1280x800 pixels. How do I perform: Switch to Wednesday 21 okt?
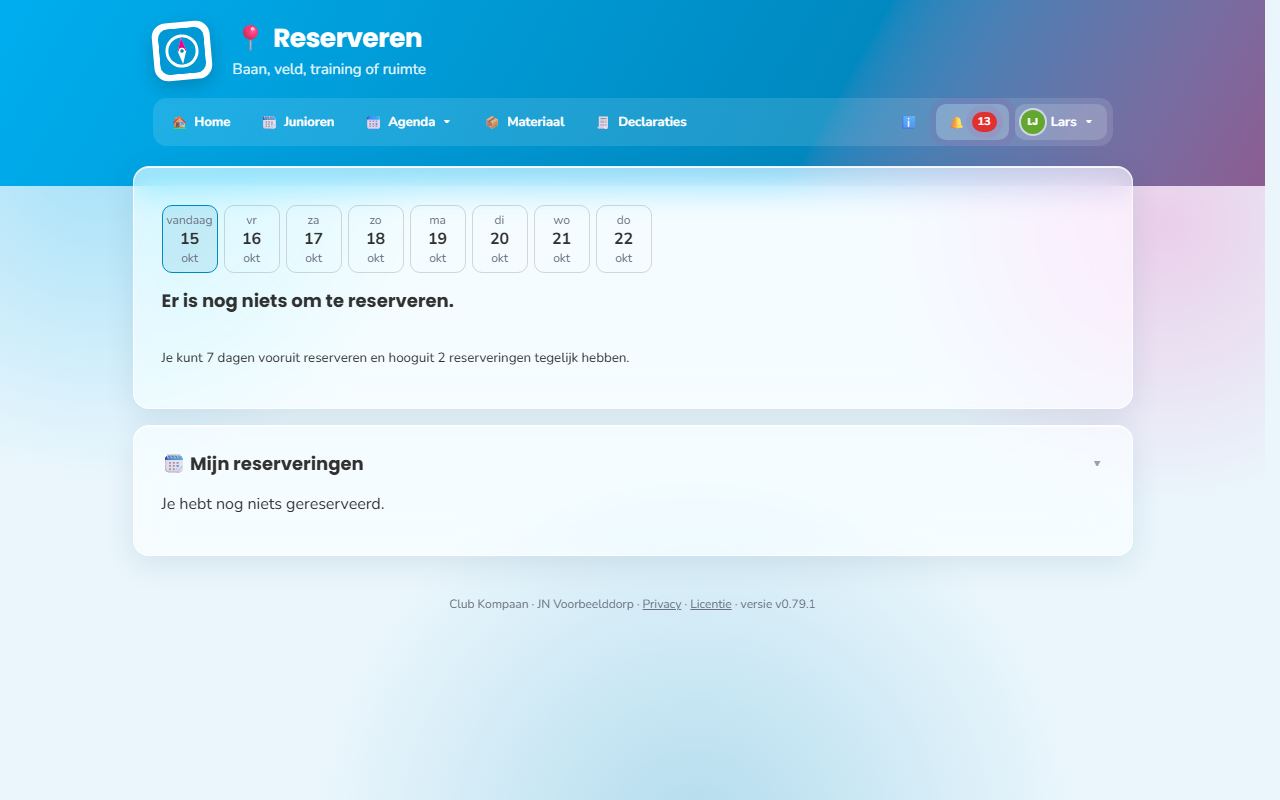pyautogui.click(x=562, y=239)
